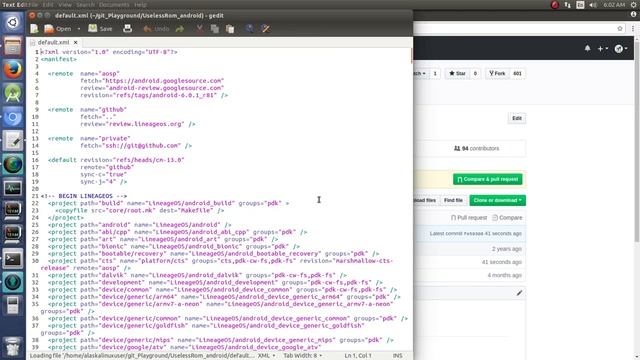Redo with the green arrow icon
This screenshot has height=360, width=640.
180,29
